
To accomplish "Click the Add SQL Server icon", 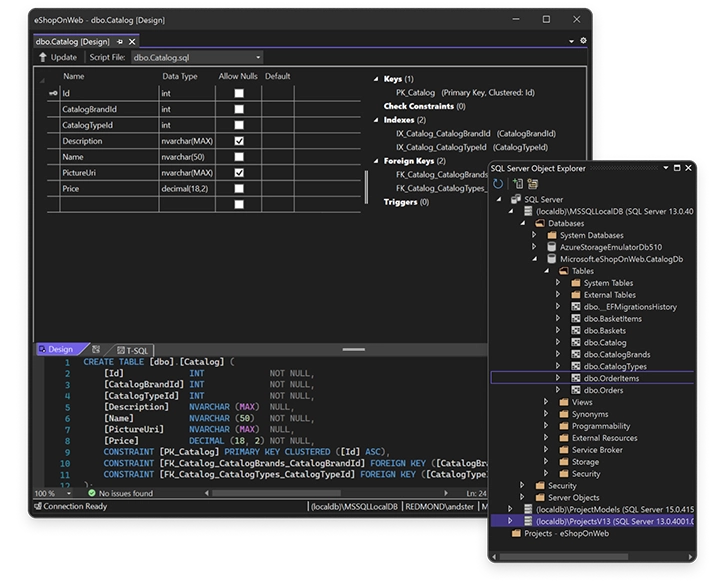I will coord(518,184).
